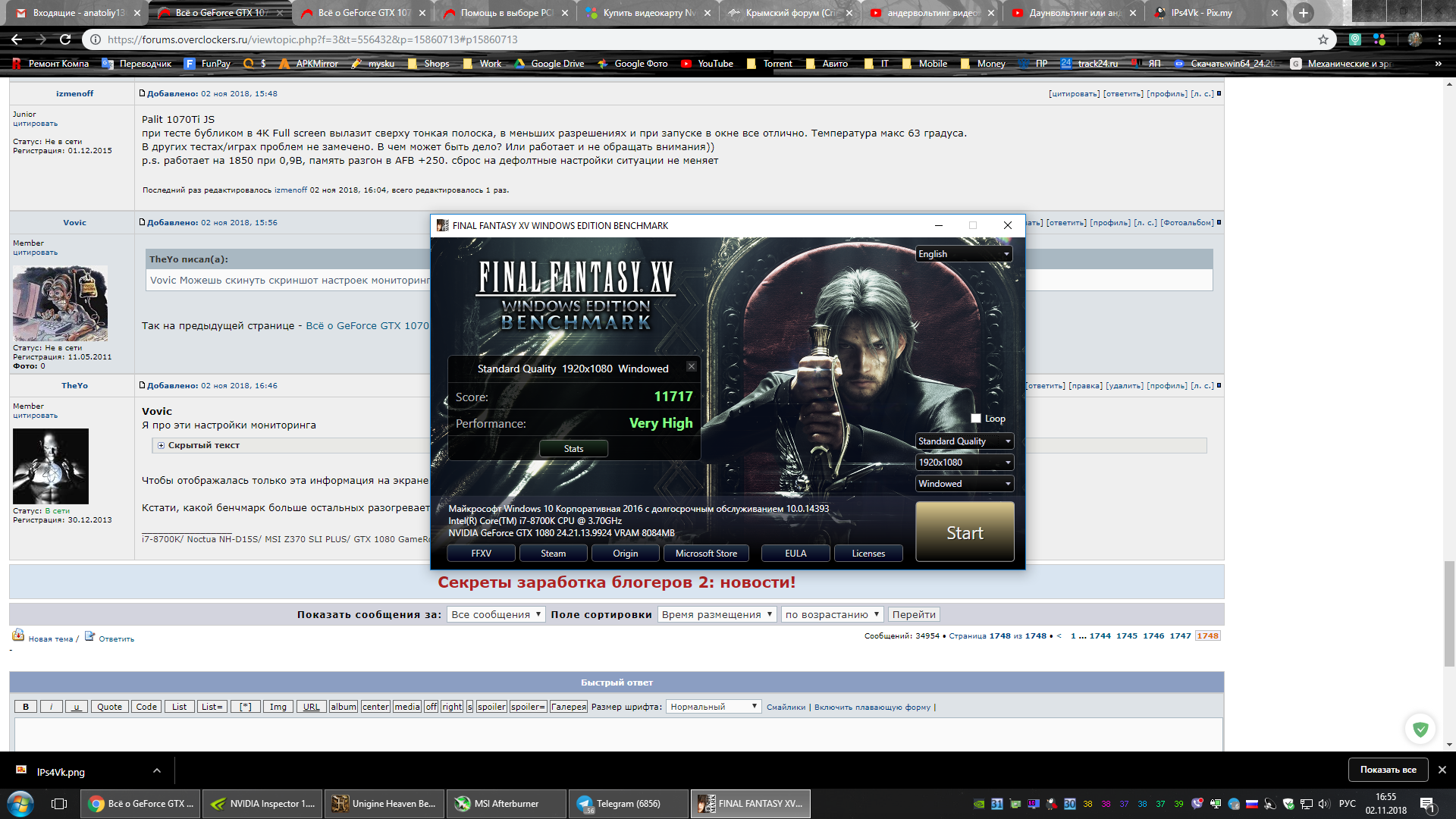Click in the quick reply text area
Viewport: 1456px width, 819px height.
(x=618, y=734)
